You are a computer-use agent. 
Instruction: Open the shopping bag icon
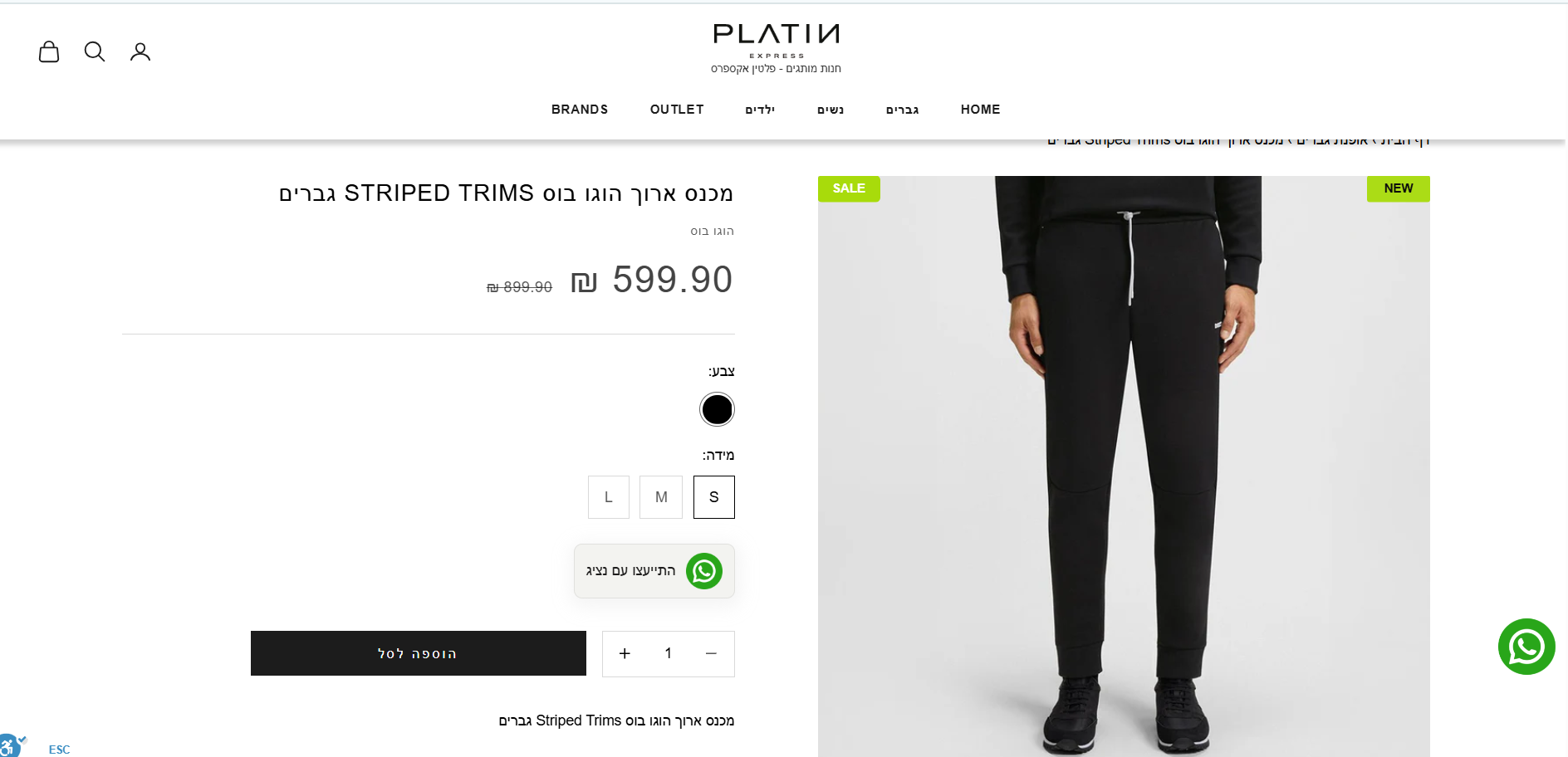click(x=49, y=52)
